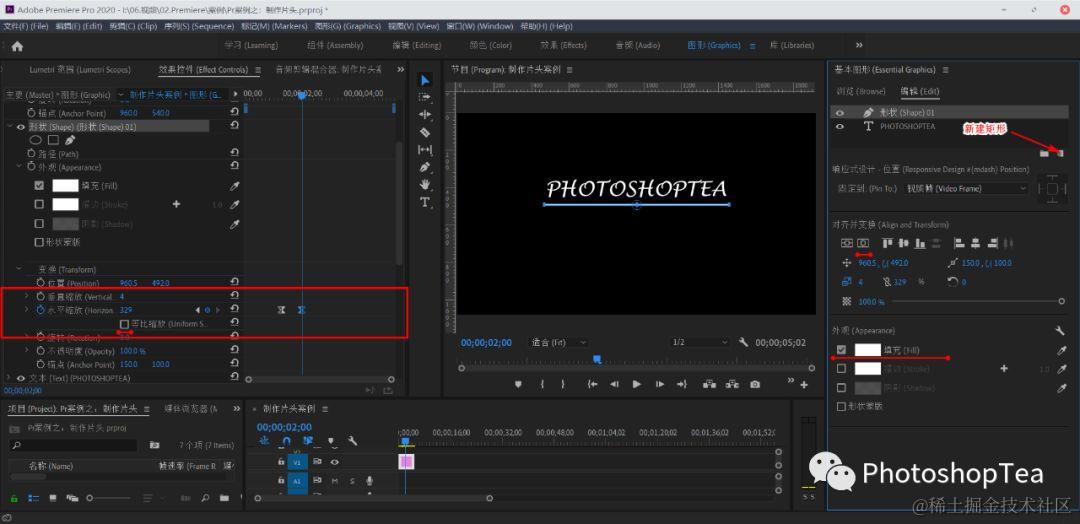This screenshot has height=524, width=1080.
Task: Reset Vertical scale parameter
Action: pyautogui.click(x=234, y=296)
